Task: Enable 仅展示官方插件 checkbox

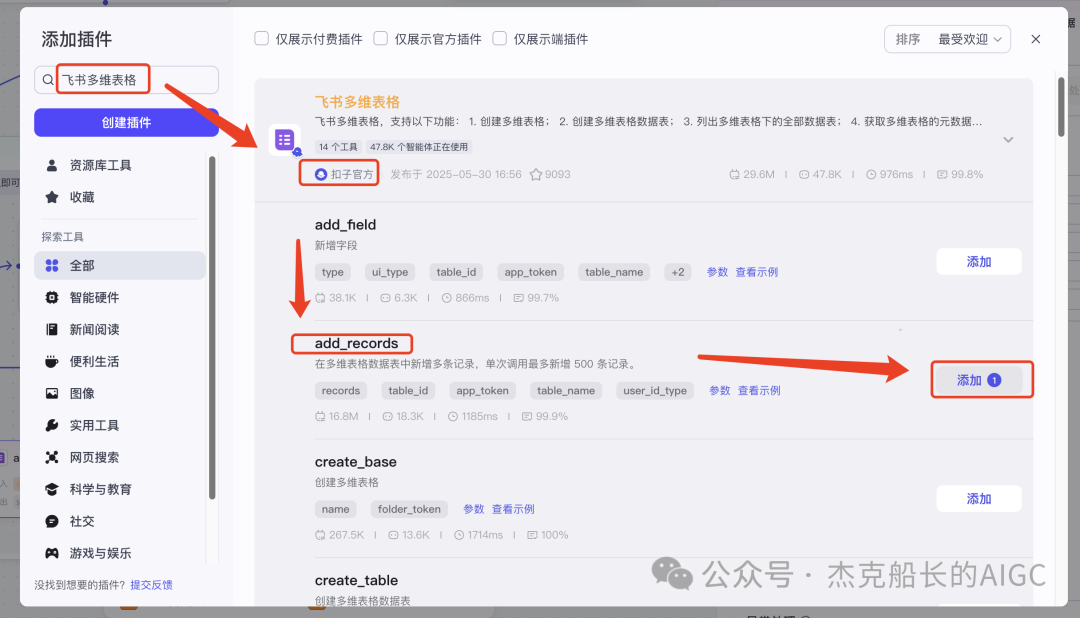Action: tap(380, 39)
